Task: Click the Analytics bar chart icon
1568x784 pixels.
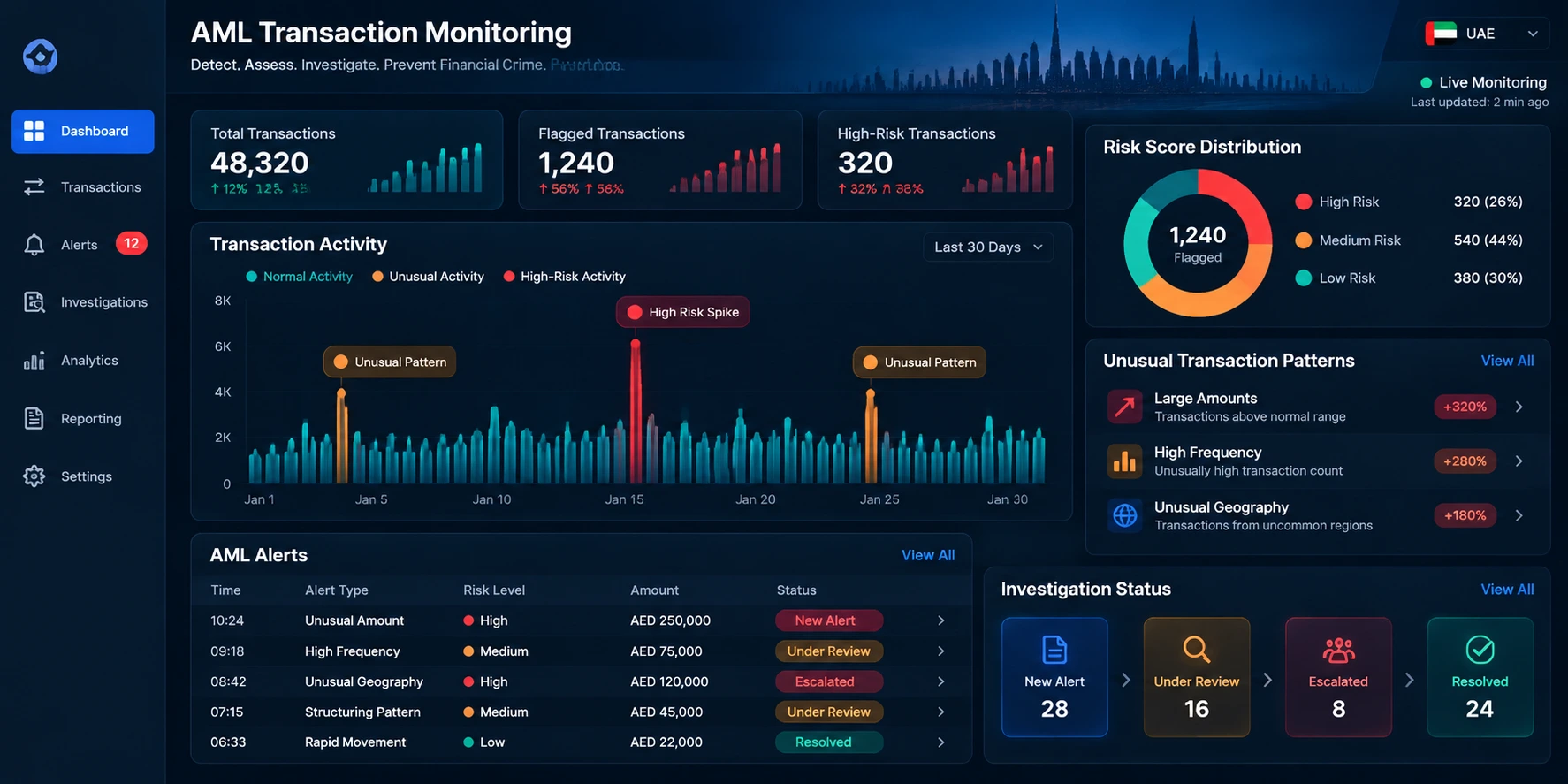Action: pyautogui.click(x=34, y=361)
